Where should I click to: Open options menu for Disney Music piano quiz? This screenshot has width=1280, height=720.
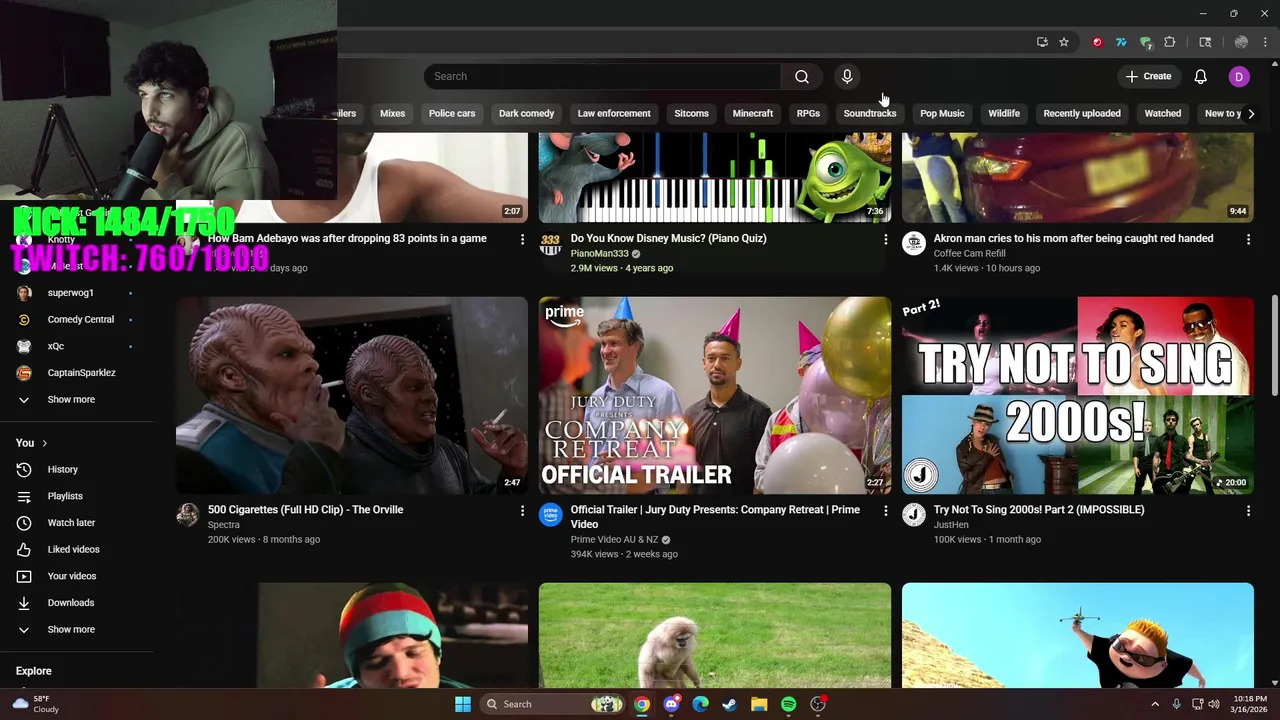[x=885, y=239]
